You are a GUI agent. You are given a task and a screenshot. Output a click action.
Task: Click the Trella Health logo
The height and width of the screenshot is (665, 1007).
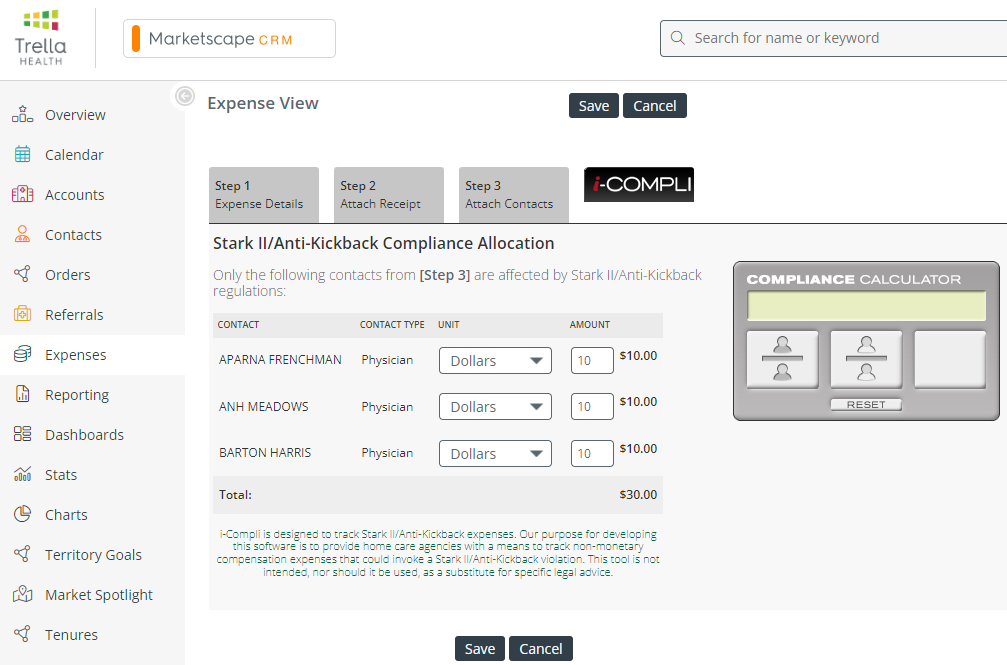[x=40, y=38]
